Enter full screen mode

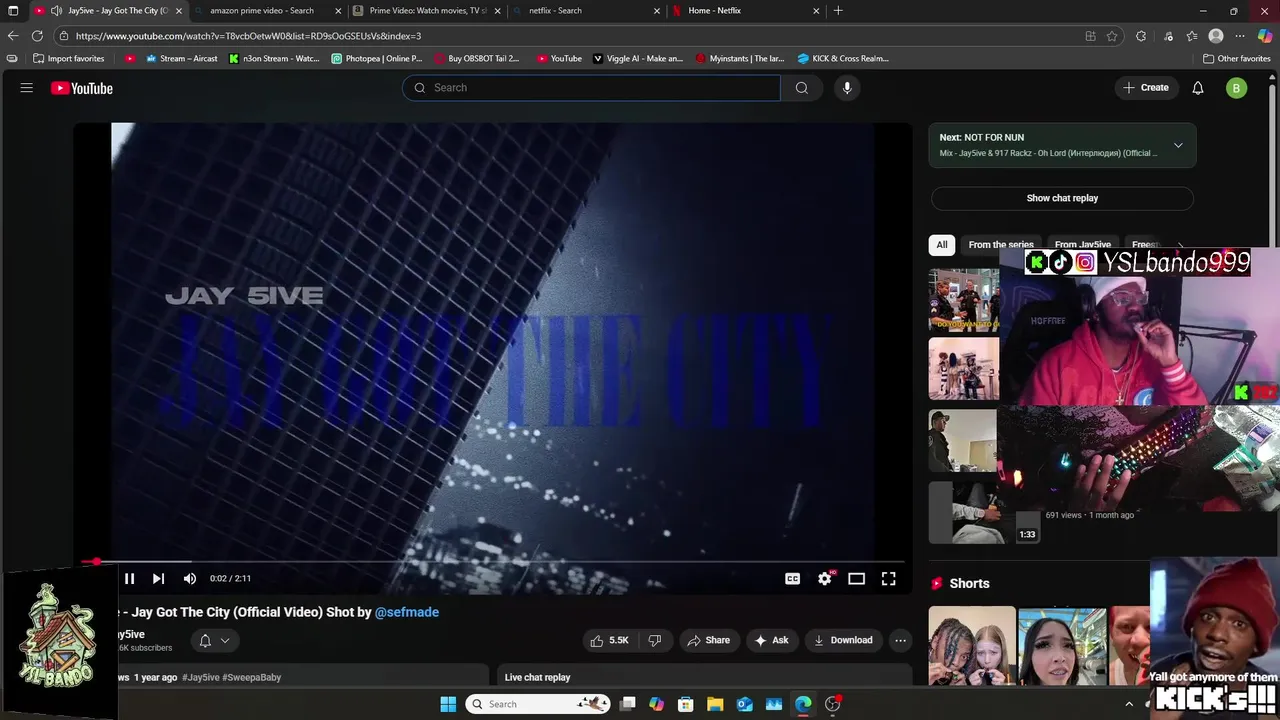[x=888, y=578]
